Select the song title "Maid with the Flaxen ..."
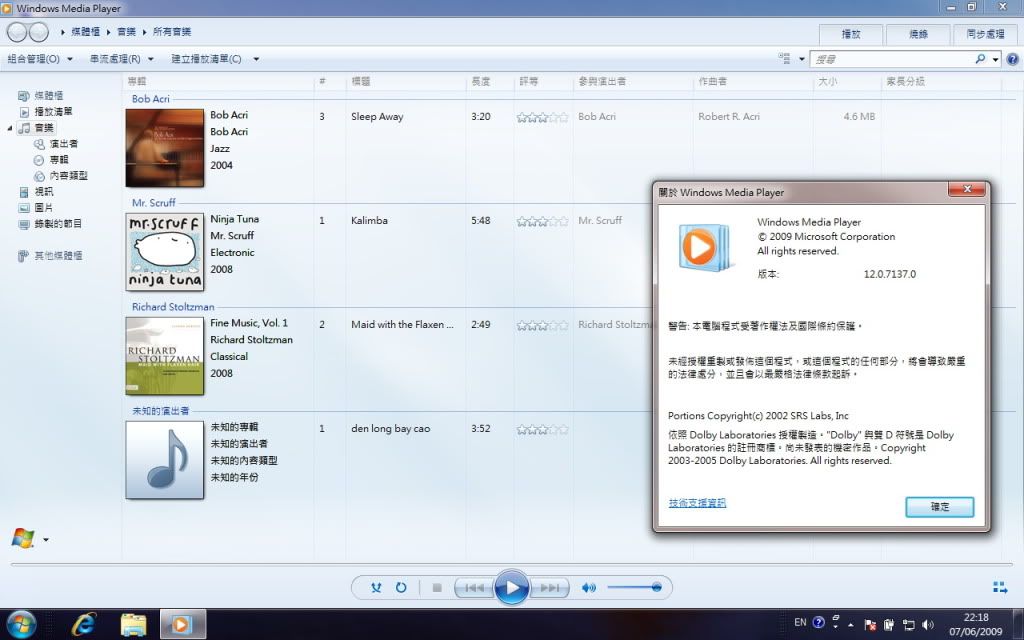This screenshot has height=640, width=1024. point(402,325)
